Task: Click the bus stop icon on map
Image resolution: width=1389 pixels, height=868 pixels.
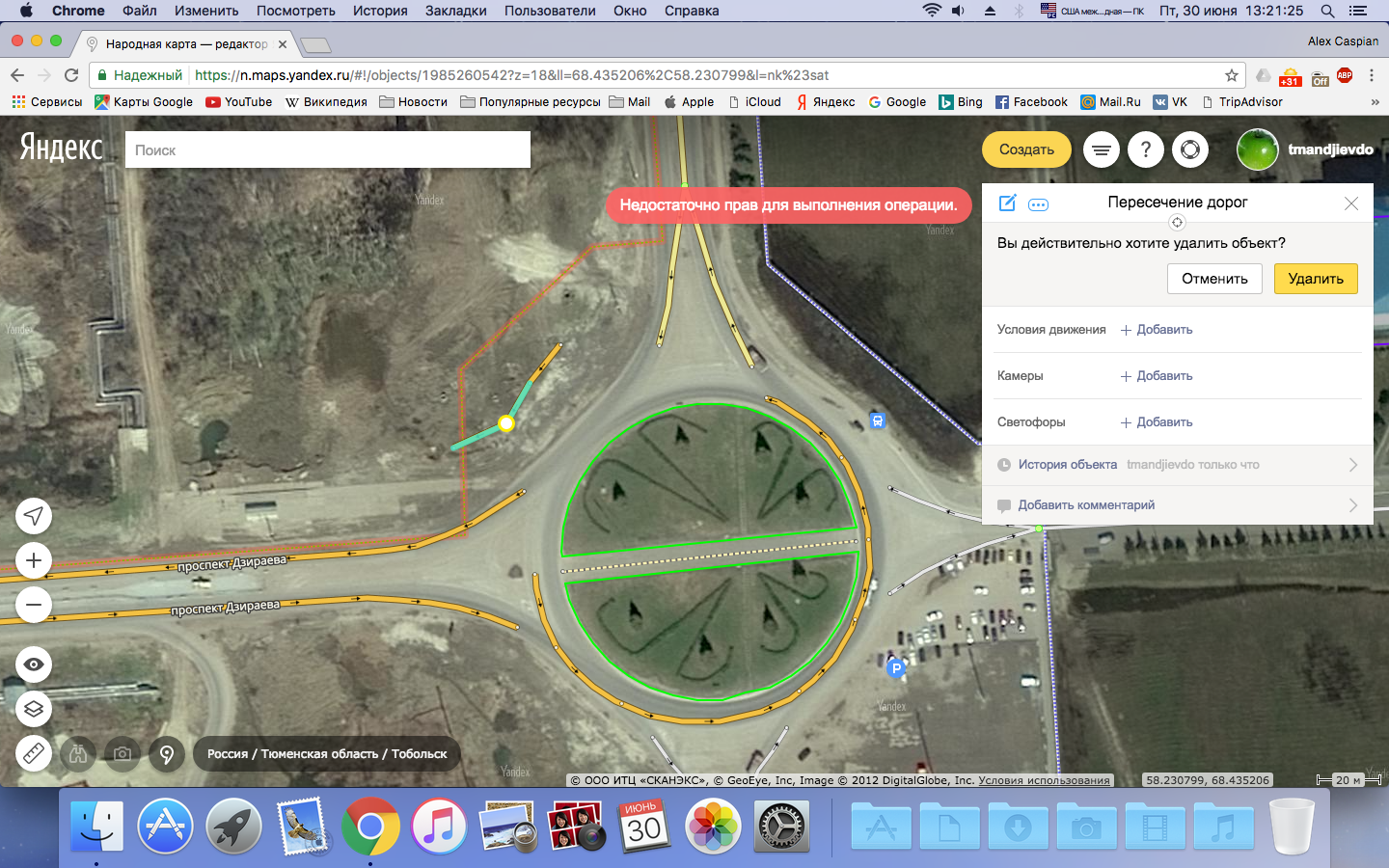Action: coord(877,420)
